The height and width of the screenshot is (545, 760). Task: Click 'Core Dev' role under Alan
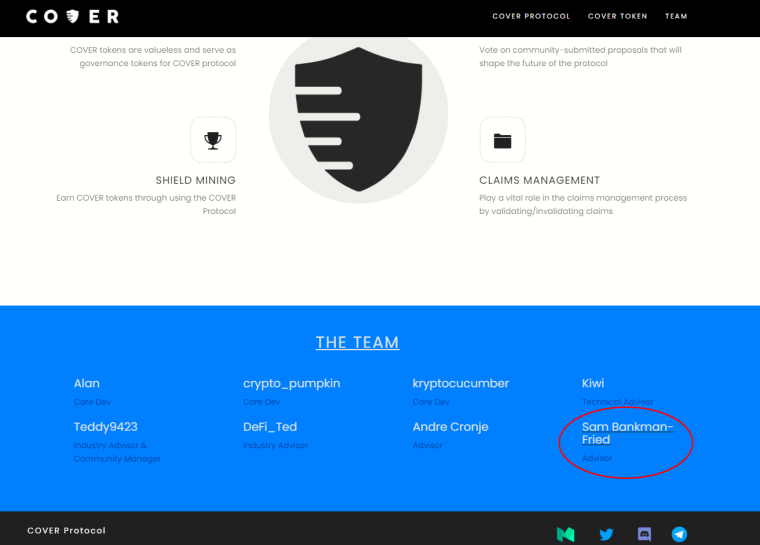[x=92, y=402]
